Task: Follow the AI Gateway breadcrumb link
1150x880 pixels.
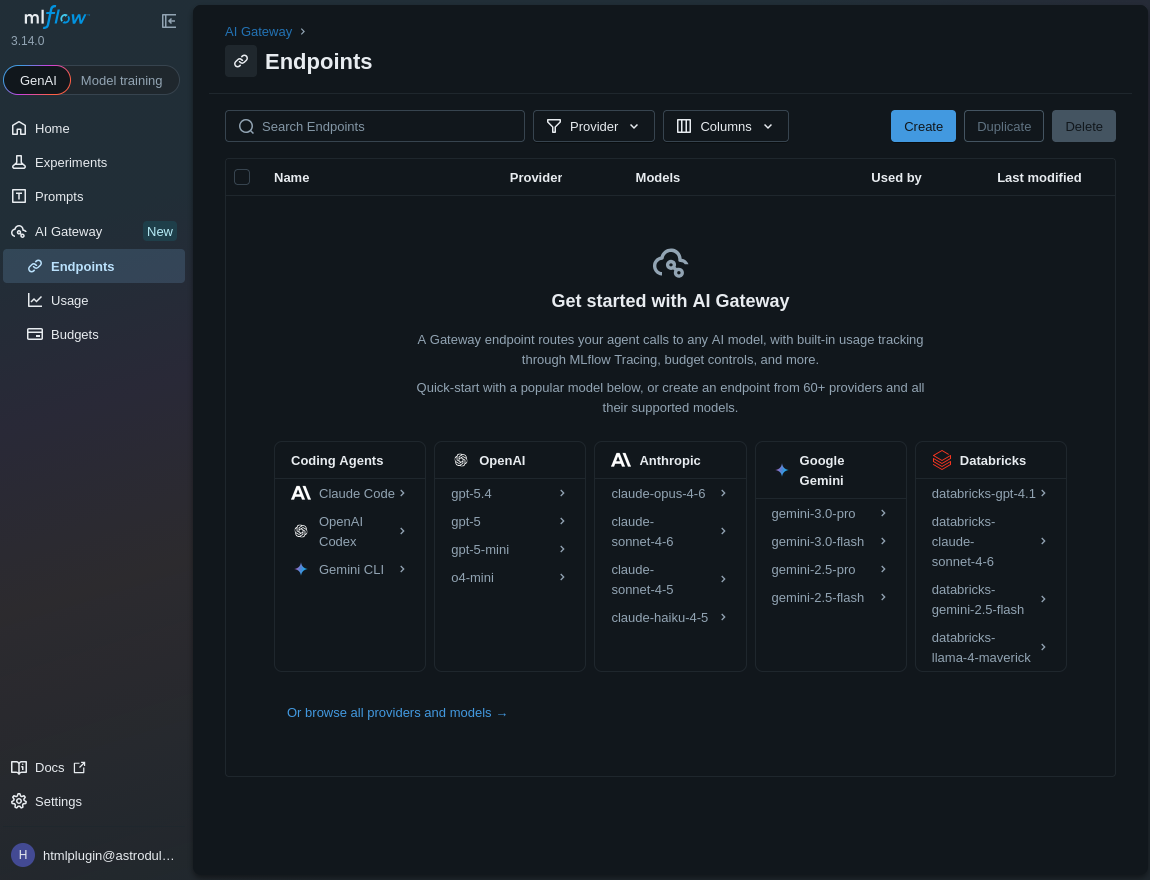Action: (258, 32)
